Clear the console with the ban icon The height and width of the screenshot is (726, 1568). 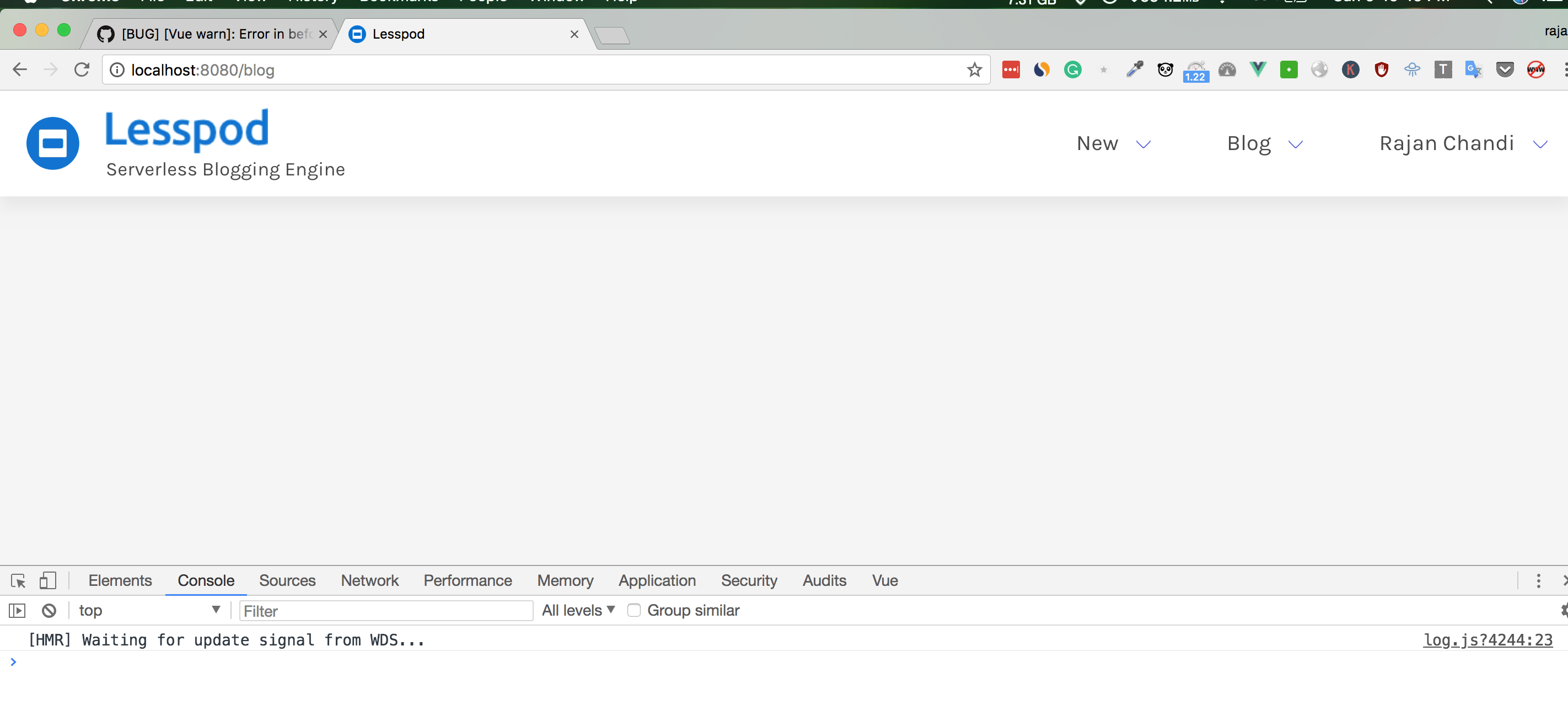[49, 610]
